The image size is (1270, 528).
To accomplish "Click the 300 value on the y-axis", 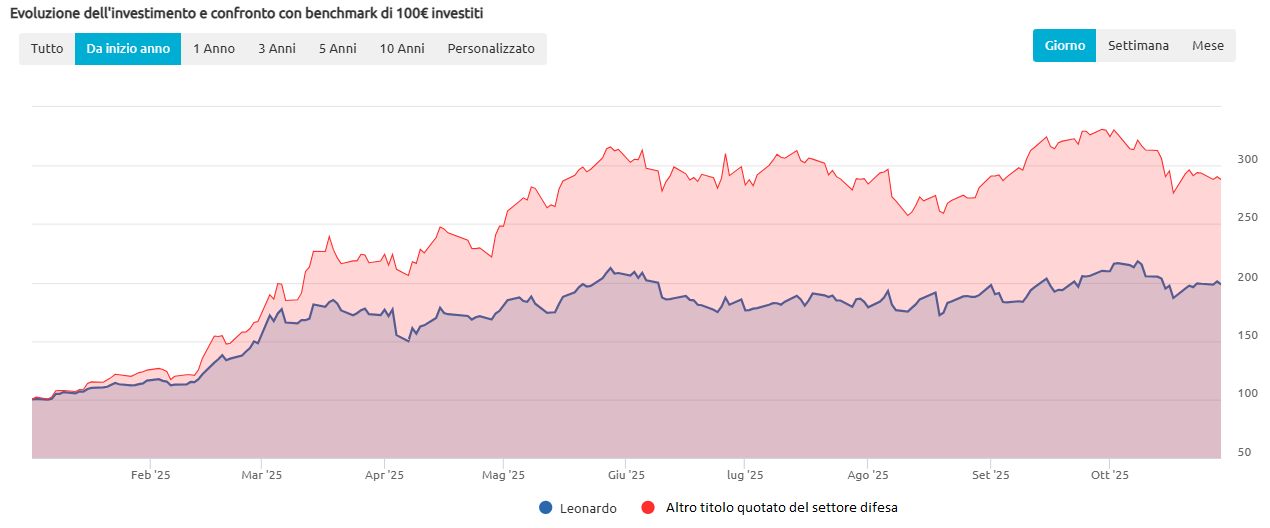I will point(1247,159).
